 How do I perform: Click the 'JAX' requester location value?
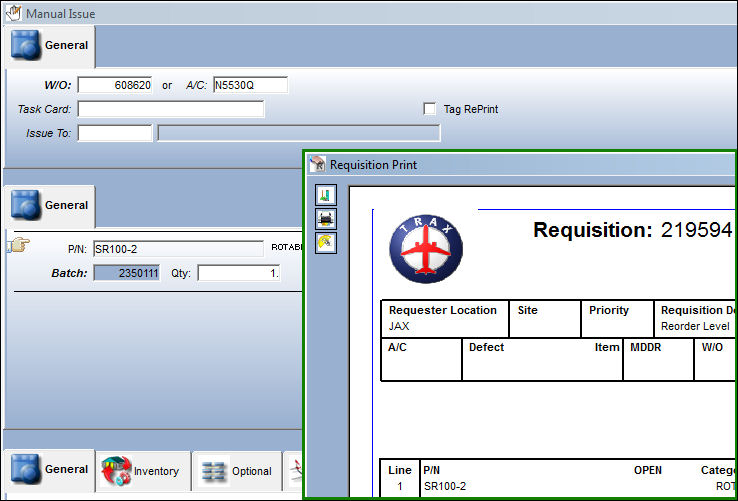[x=399, y=326]
